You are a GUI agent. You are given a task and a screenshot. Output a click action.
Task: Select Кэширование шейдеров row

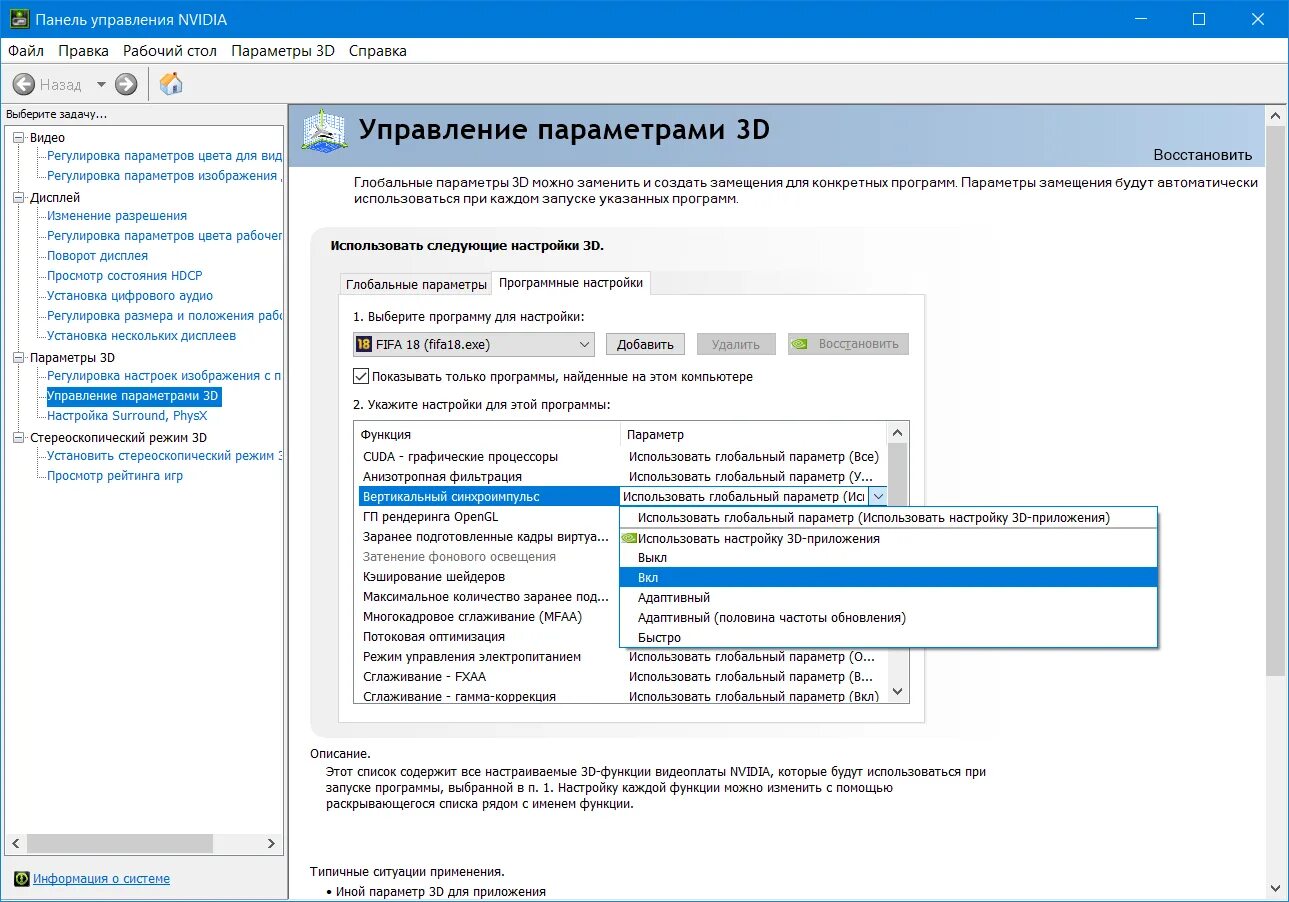[489, 577]
